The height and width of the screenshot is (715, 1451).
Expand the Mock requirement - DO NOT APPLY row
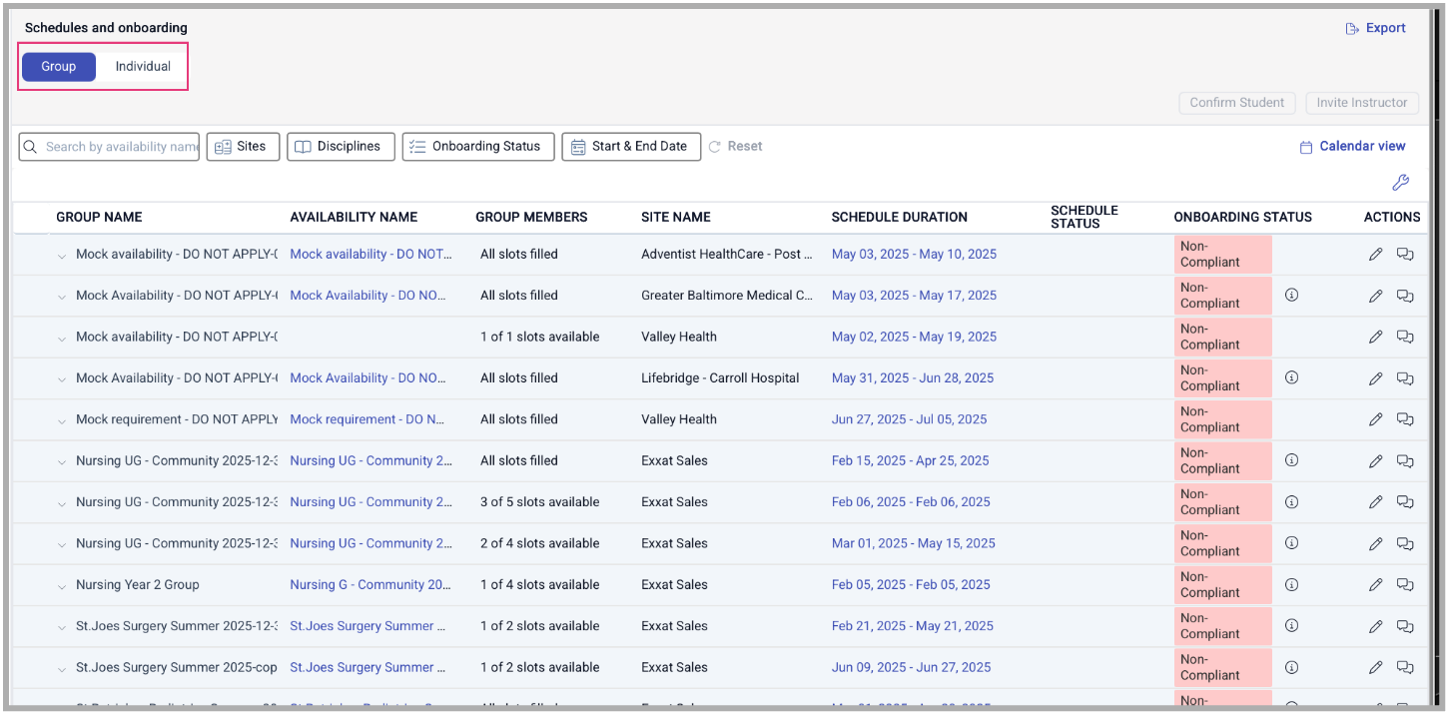[62, 420]
